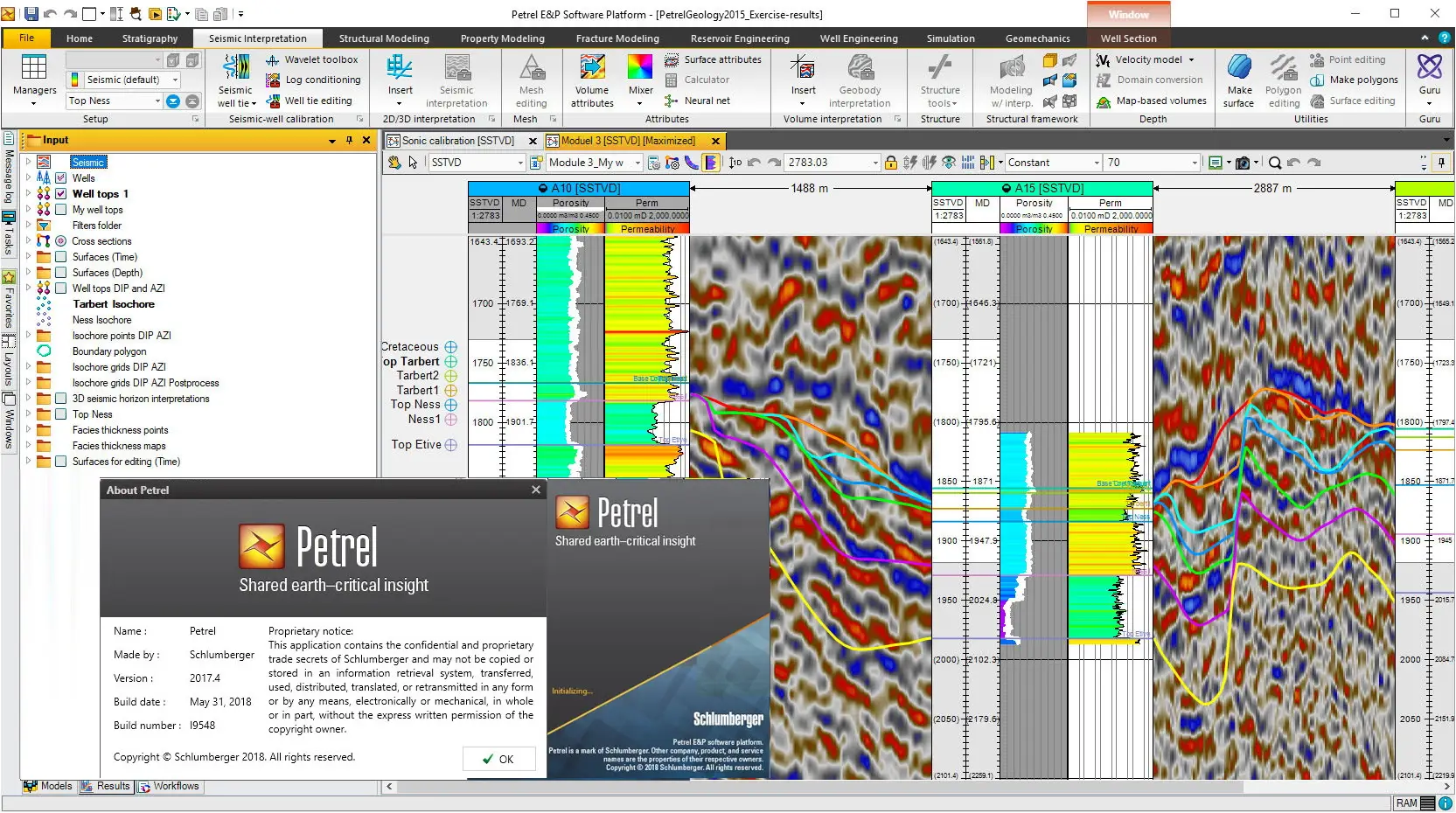Click the blue filter icon beside Top Ness
This screenshot has height=813, width=1456.
coord(173,101)
